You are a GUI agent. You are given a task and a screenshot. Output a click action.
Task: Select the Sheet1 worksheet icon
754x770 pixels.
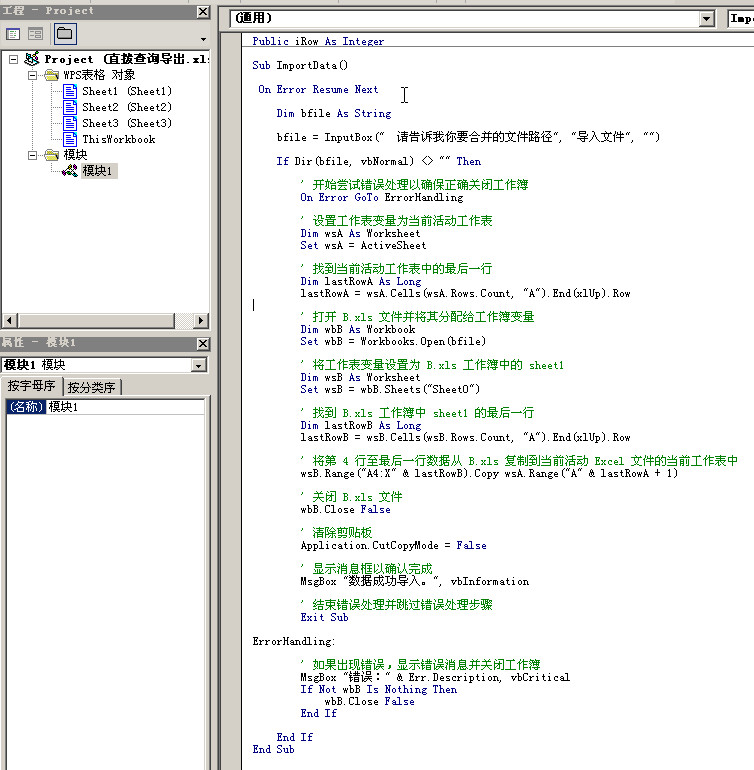point(71,91)
